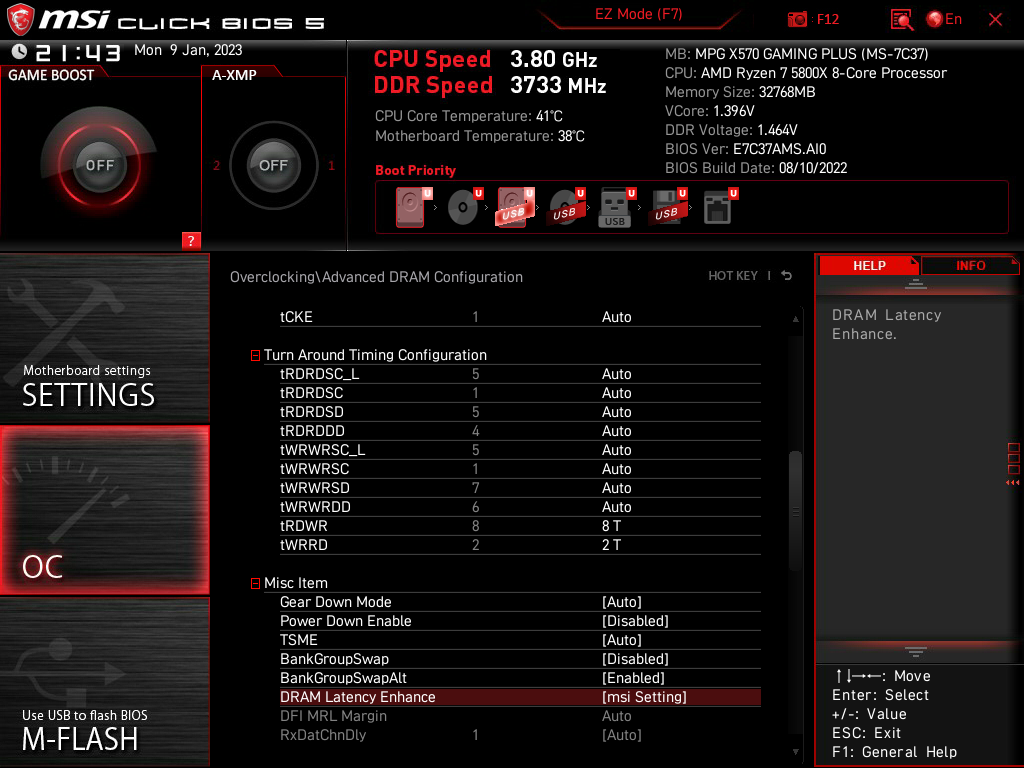
Task: Select the optical drive boot priority icon
Action: pos(465,207)
